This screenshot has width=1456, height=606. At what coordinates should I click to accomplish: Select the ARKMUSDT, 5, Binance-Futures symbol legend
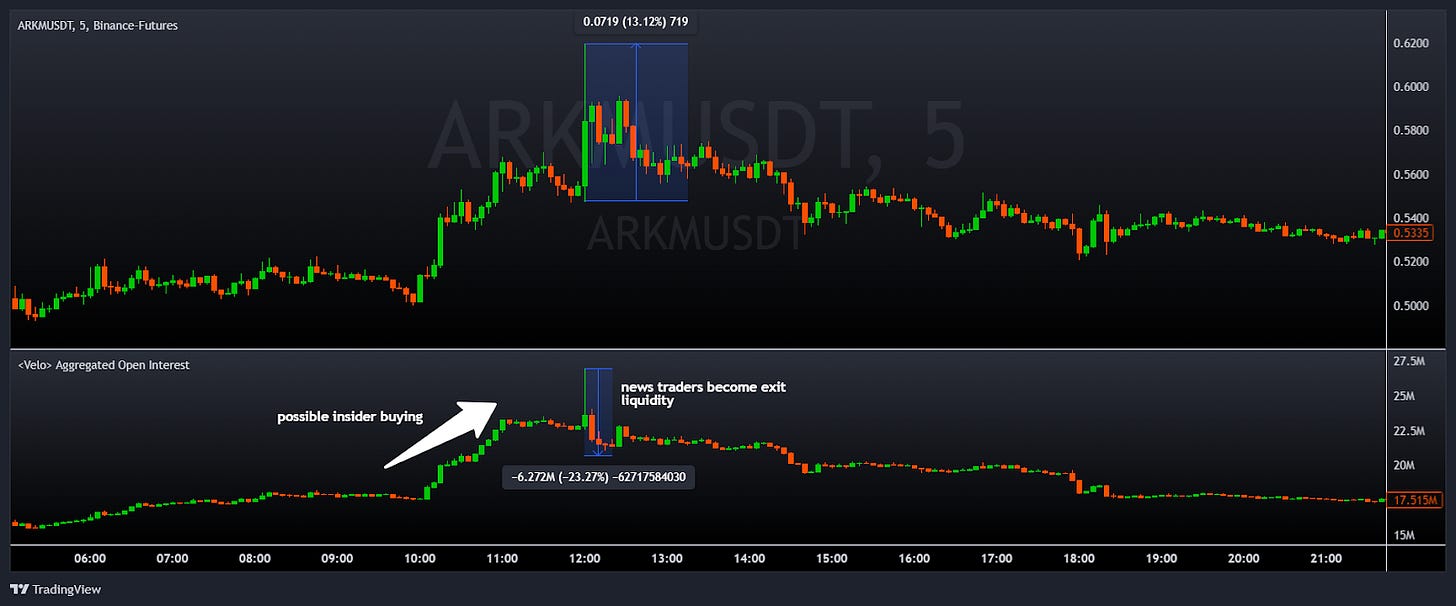98,26
